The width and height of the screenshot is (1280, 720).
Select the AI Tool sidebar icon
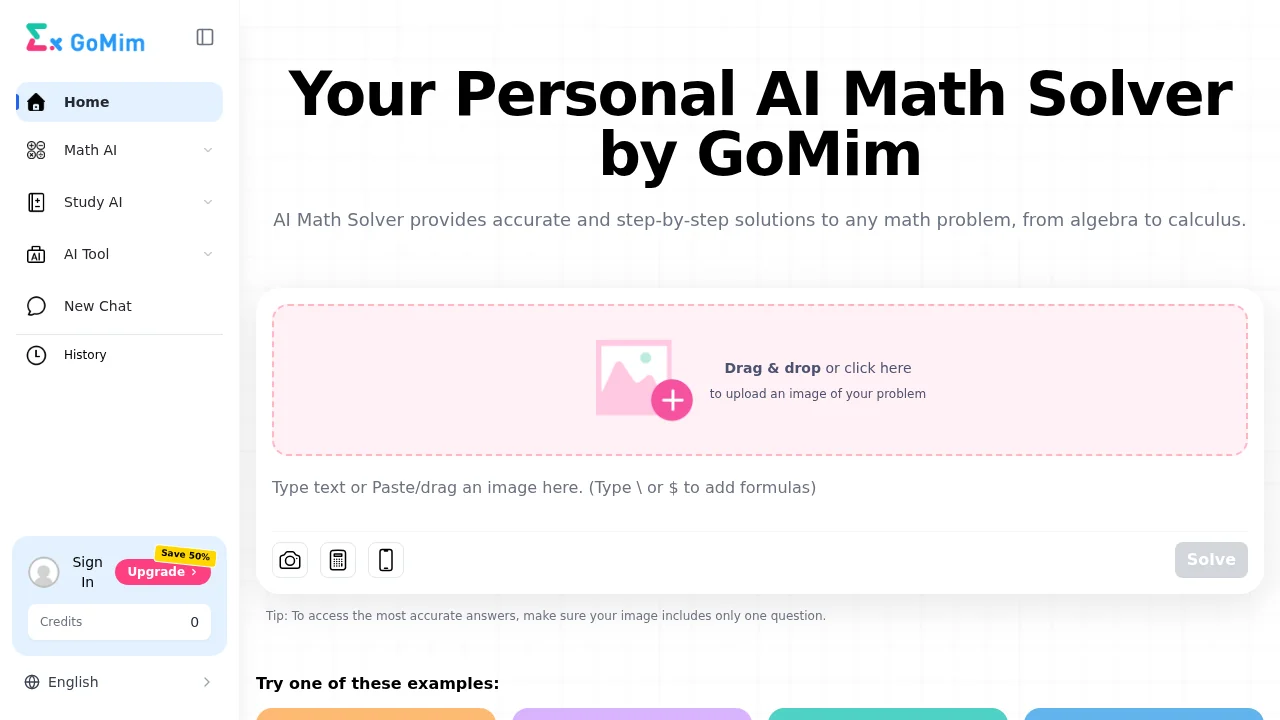(36, 254)
